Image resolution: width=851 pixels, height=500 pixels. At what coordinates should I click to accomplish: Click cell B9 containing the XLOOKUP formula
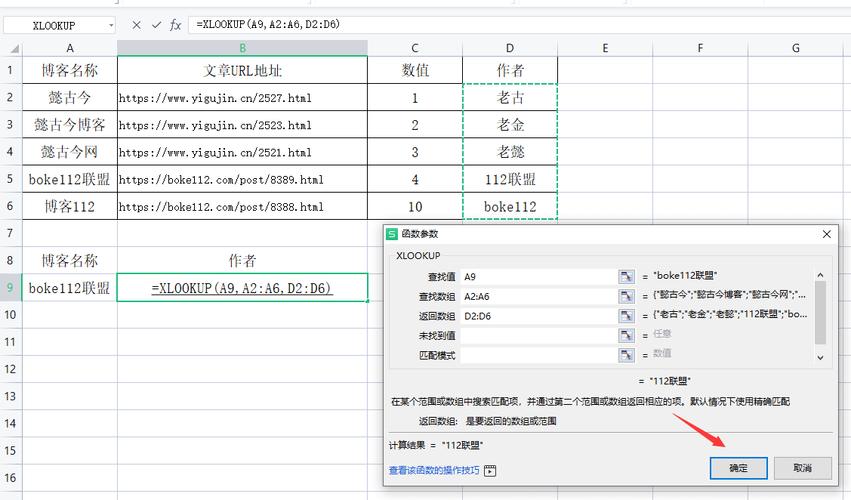(x=243, y=287)
